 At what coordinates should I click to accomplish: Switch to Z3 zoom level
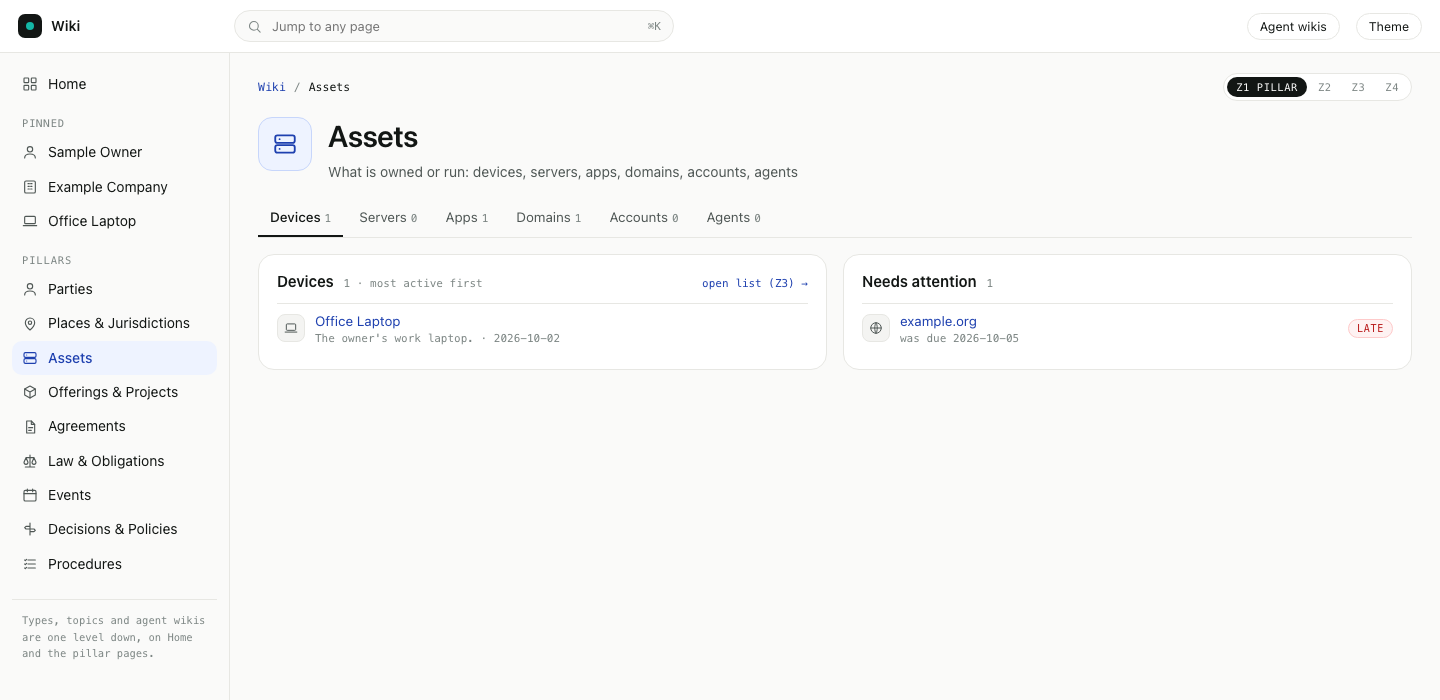click(x=1358, y=87)
